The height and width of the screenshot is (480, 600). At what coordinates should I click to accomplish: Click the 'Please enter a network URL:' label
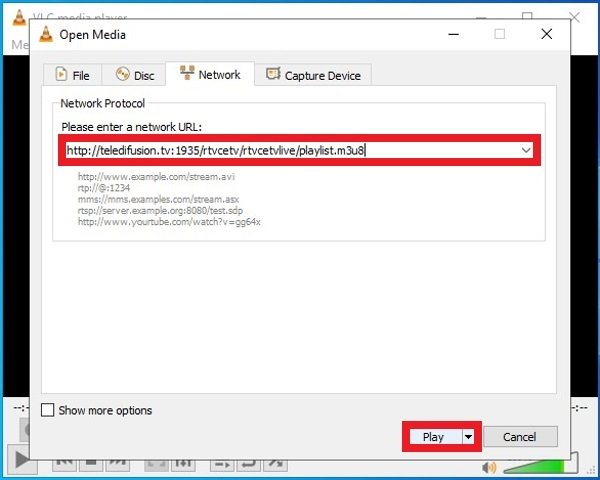click(132, 127)
